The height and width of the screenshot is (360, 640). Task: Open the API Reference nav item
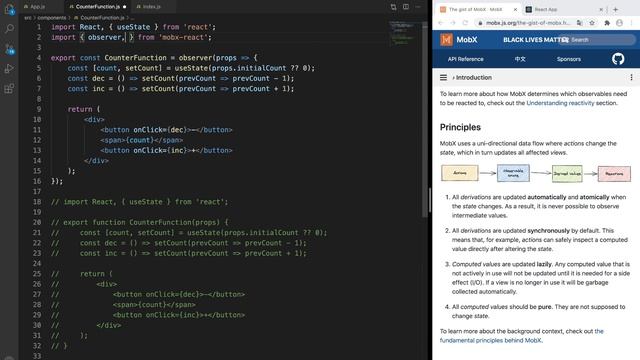pyautogui.click(x=465, y=59)
